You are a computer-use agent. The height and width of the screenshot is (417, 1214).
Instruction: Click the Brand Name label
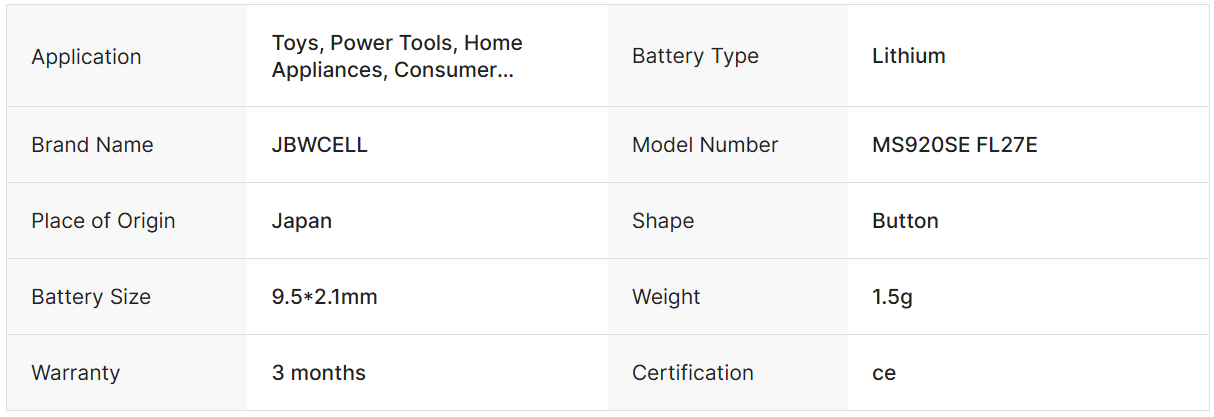pyautogui.click(x=92, y=145)
